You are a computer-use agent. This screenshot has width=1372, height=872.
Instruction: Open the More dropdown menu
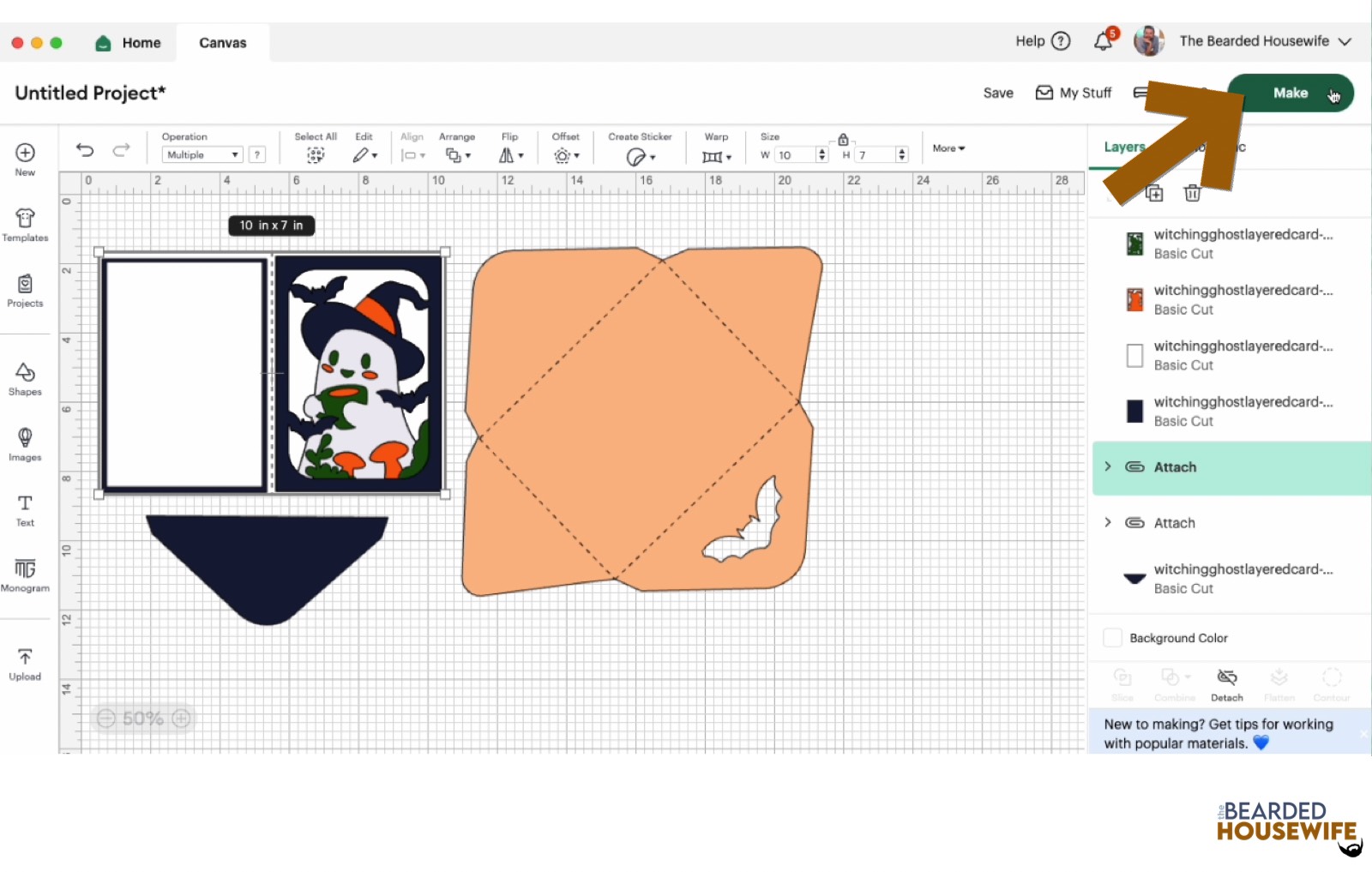pos(948,148)
